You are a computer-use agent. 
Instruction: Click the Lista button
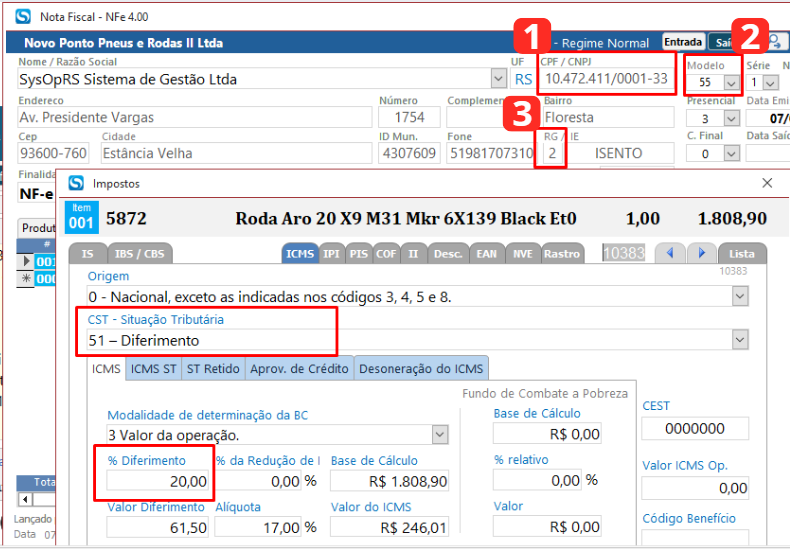[x=742, y=254]
